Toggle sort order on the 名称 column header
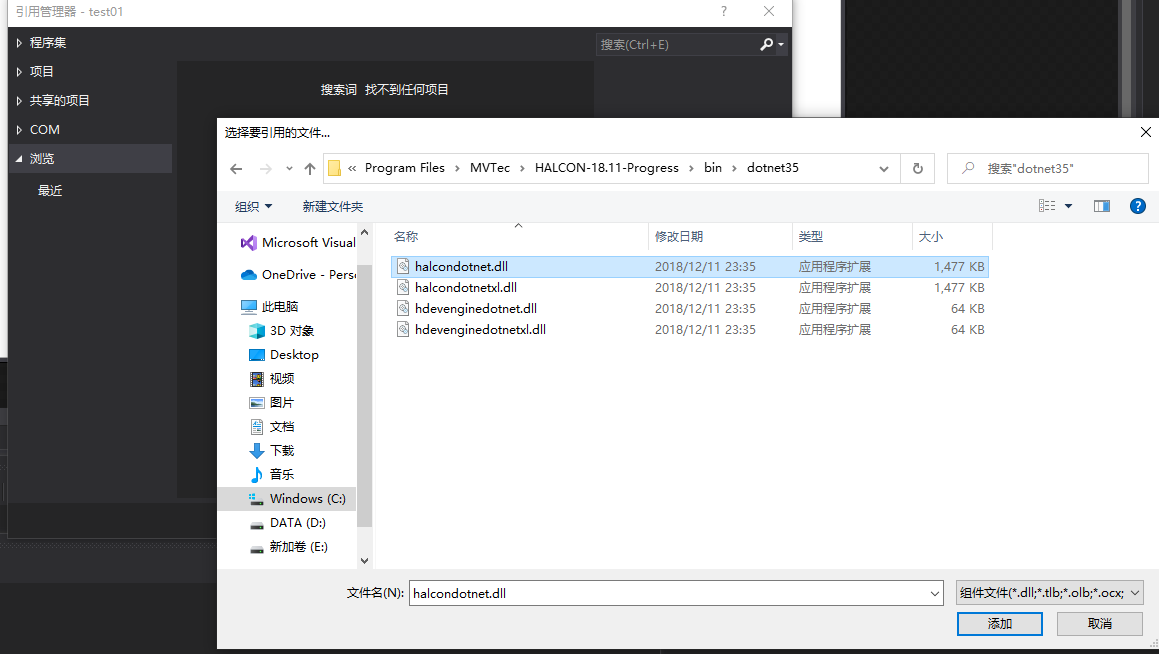The image size is (1159, 654). [405, 236]
